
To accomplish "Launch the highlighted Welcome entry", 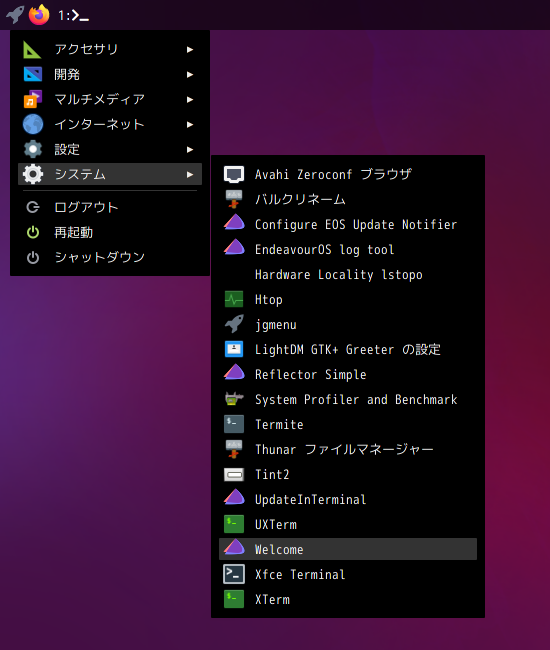I will click(348, 549).
